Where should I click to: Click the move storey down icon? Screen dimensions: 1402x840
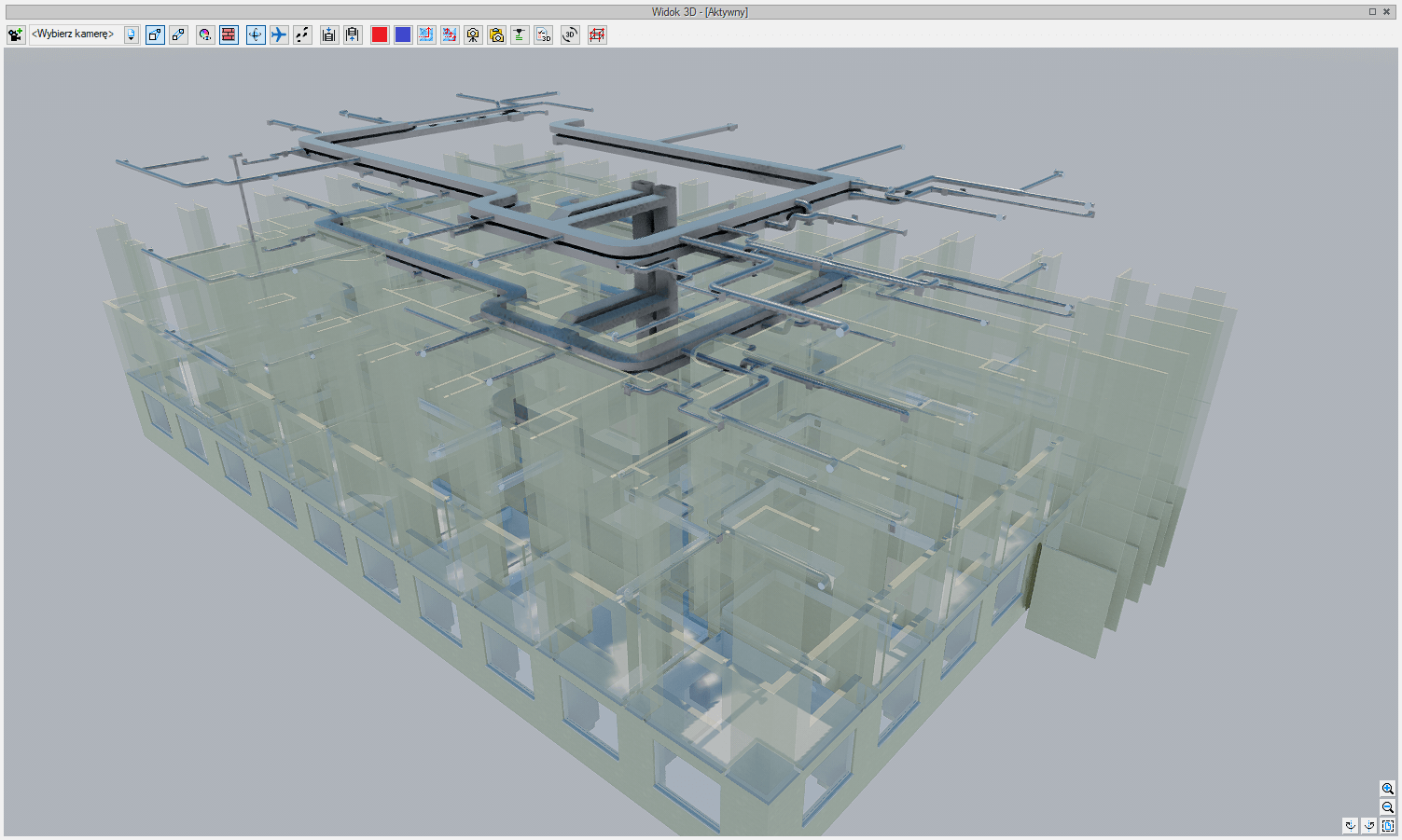(329, 34)
